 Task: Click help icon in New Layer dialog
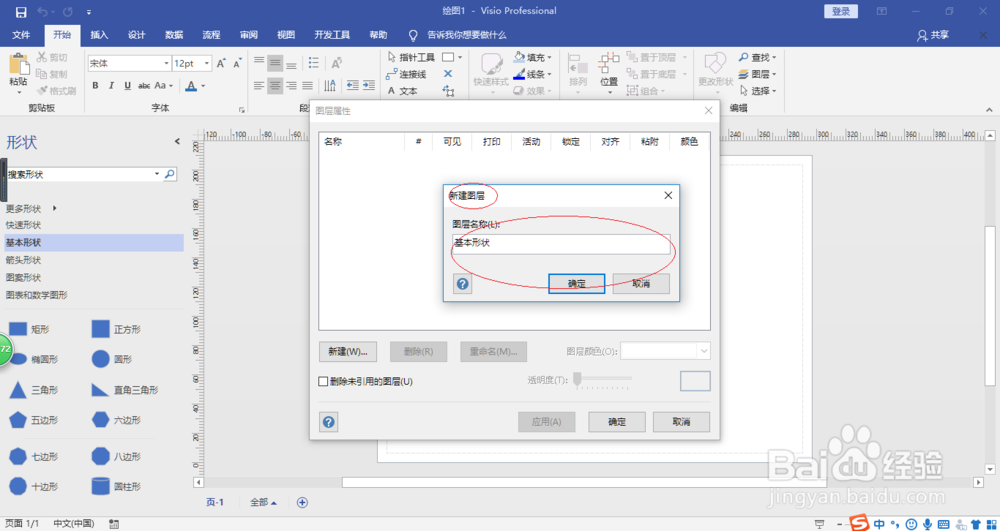coord(463,284)
